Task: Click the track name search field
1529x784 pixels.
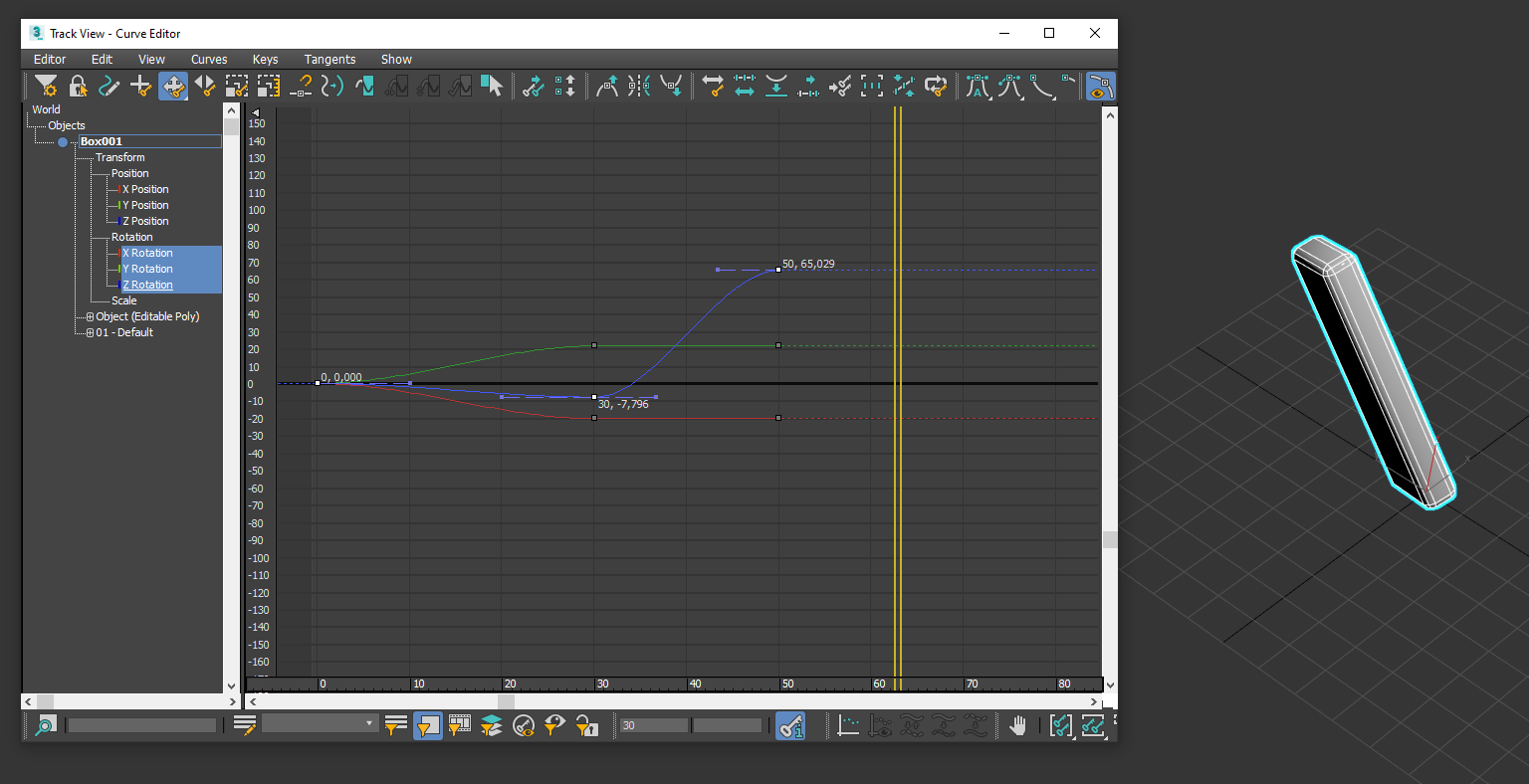Action: click(141, 725)
